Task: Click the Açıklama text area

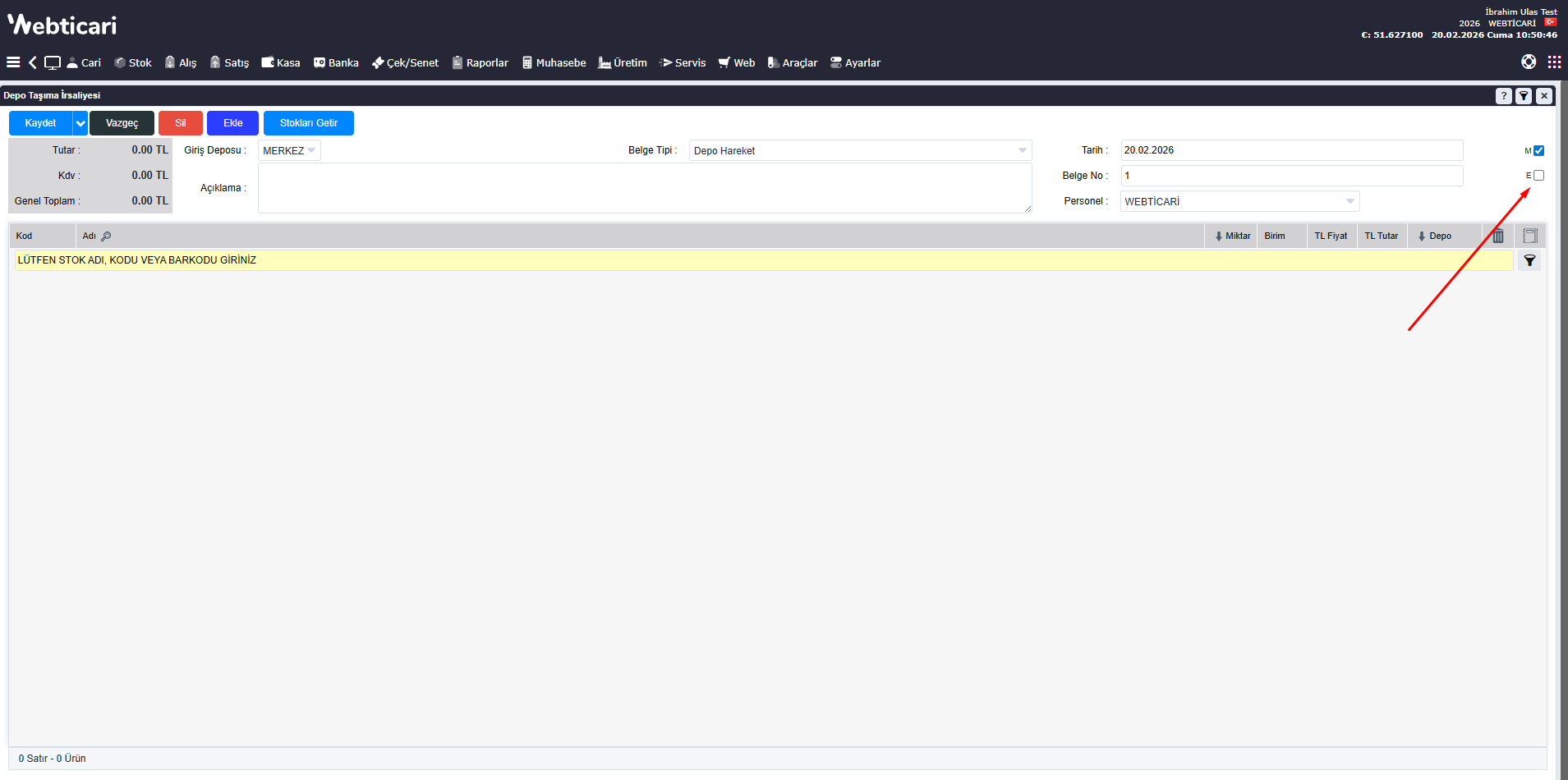Action: (644, 188)
